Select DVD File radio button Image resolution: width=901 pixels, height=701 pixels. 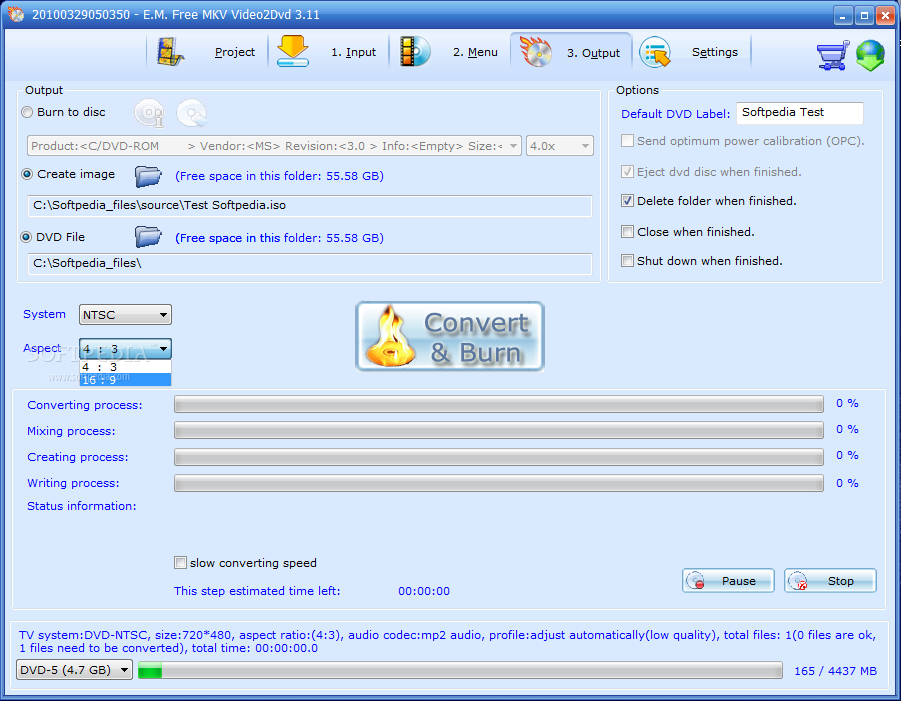pyautogui.click(x=26, y=237)
